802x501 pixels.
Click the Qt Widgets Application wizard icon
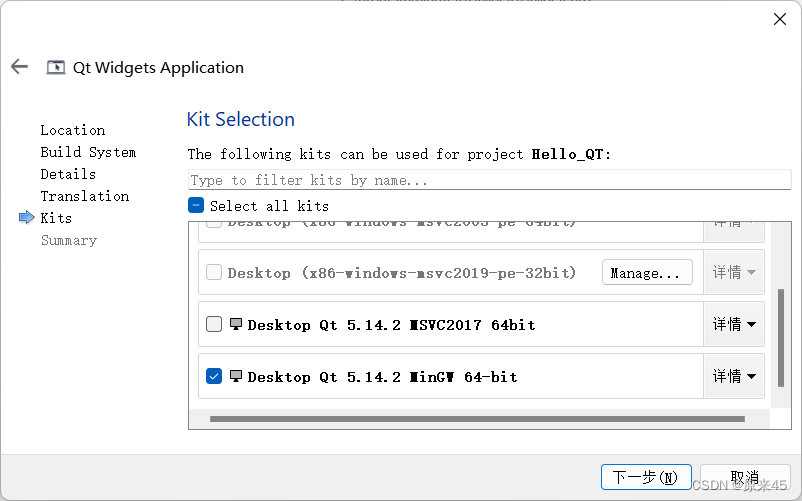pos(56,67)
